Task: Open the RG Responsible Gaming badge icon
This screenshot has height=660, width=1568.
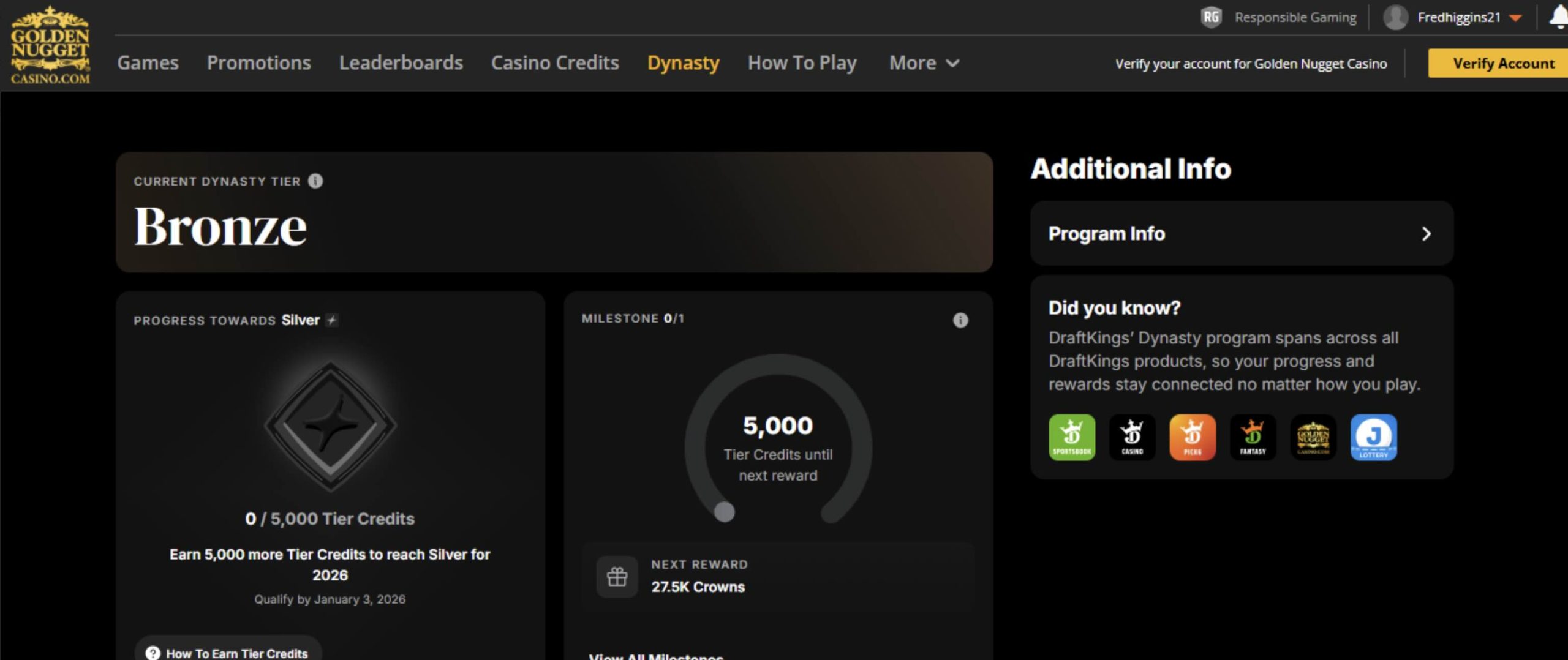Action: coord(1211,17)
